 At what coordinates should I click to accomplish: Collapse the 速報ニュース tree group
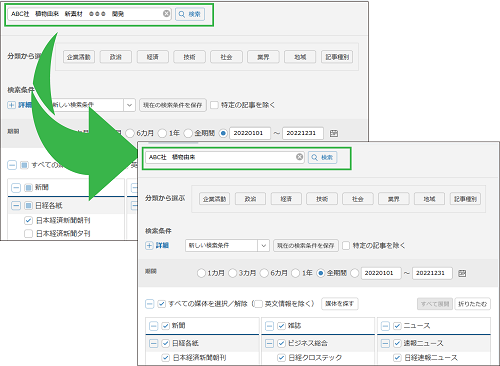pyautogui.click(x=385, y=343)
